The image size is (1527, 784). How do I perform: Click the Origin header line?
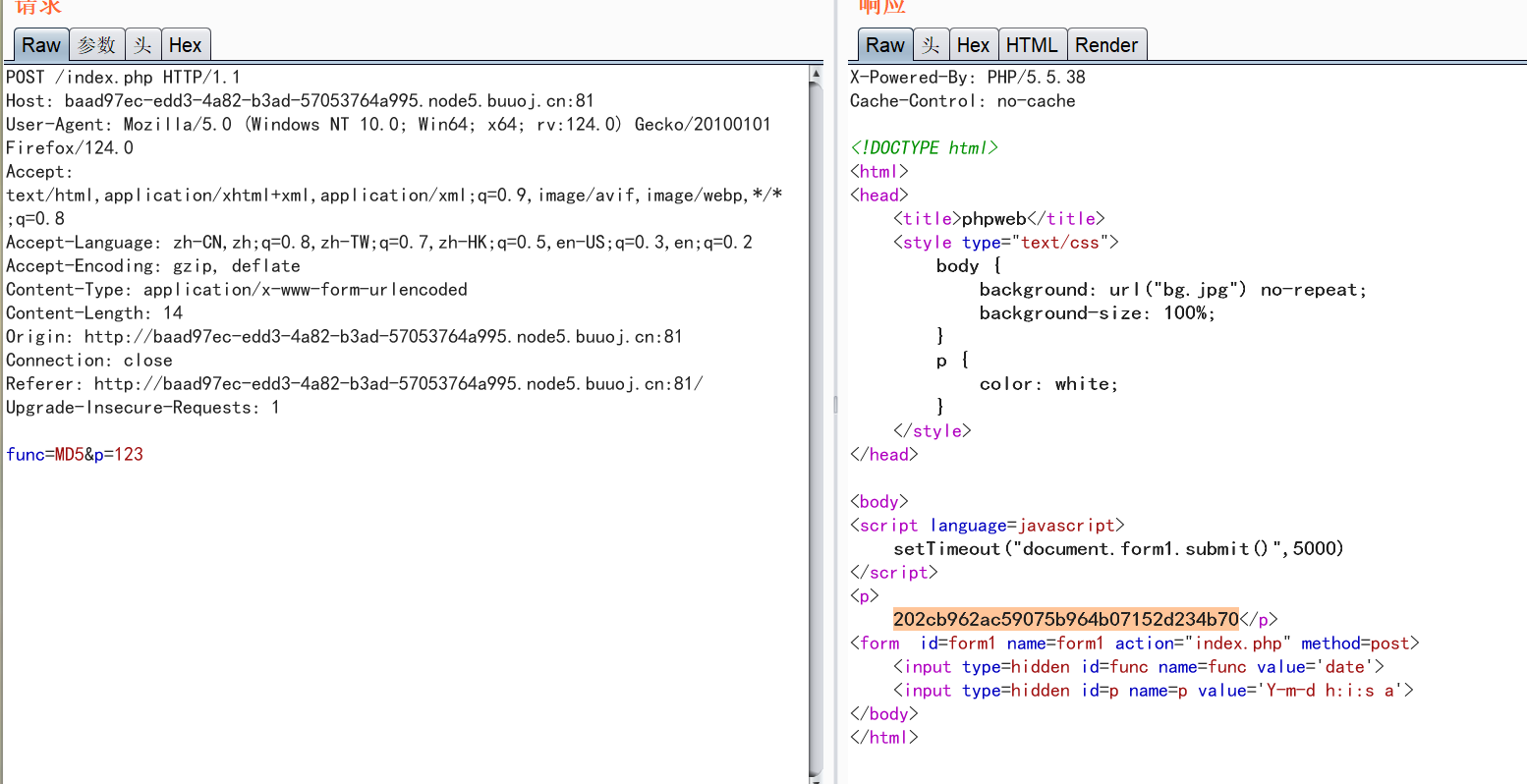click(344, 337)
